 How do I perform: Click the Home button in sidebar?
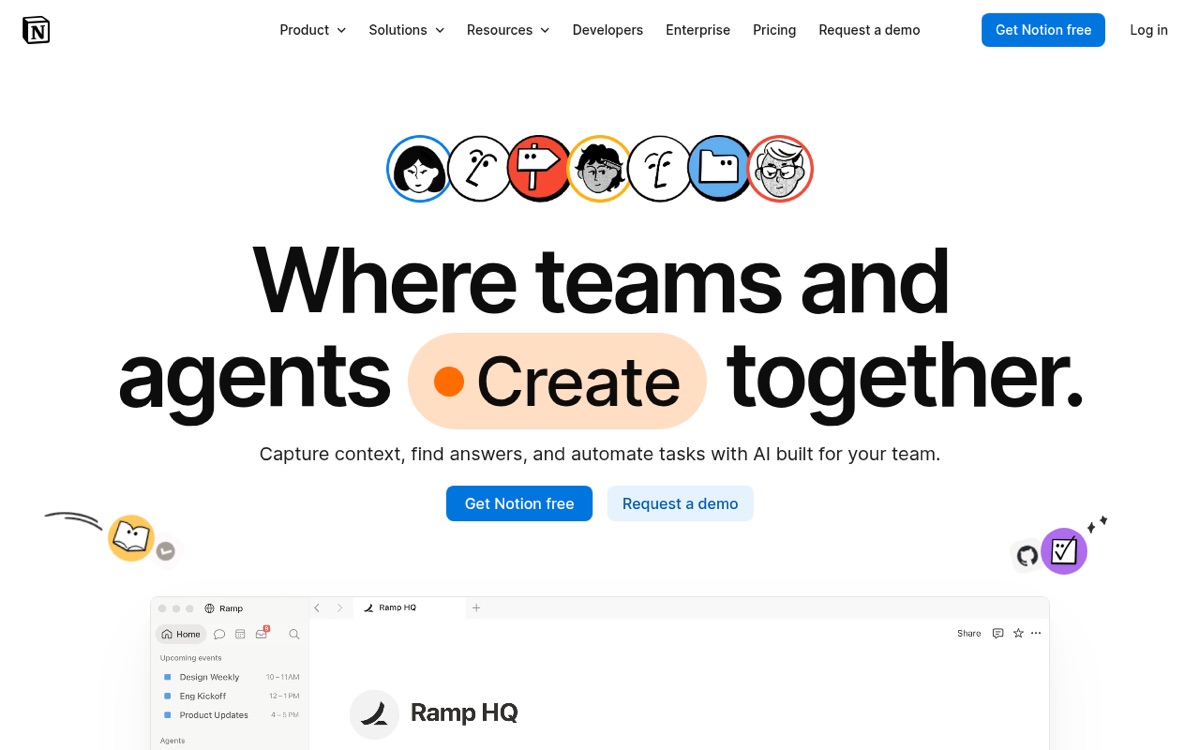click(x=181, y=634)
